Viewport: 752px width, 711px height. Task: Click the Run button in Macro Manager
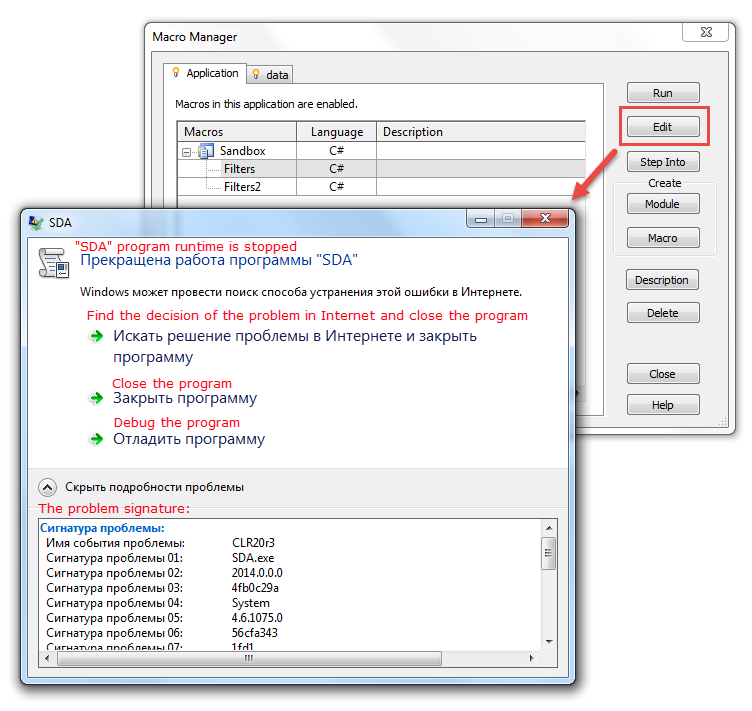click(663, 93)
